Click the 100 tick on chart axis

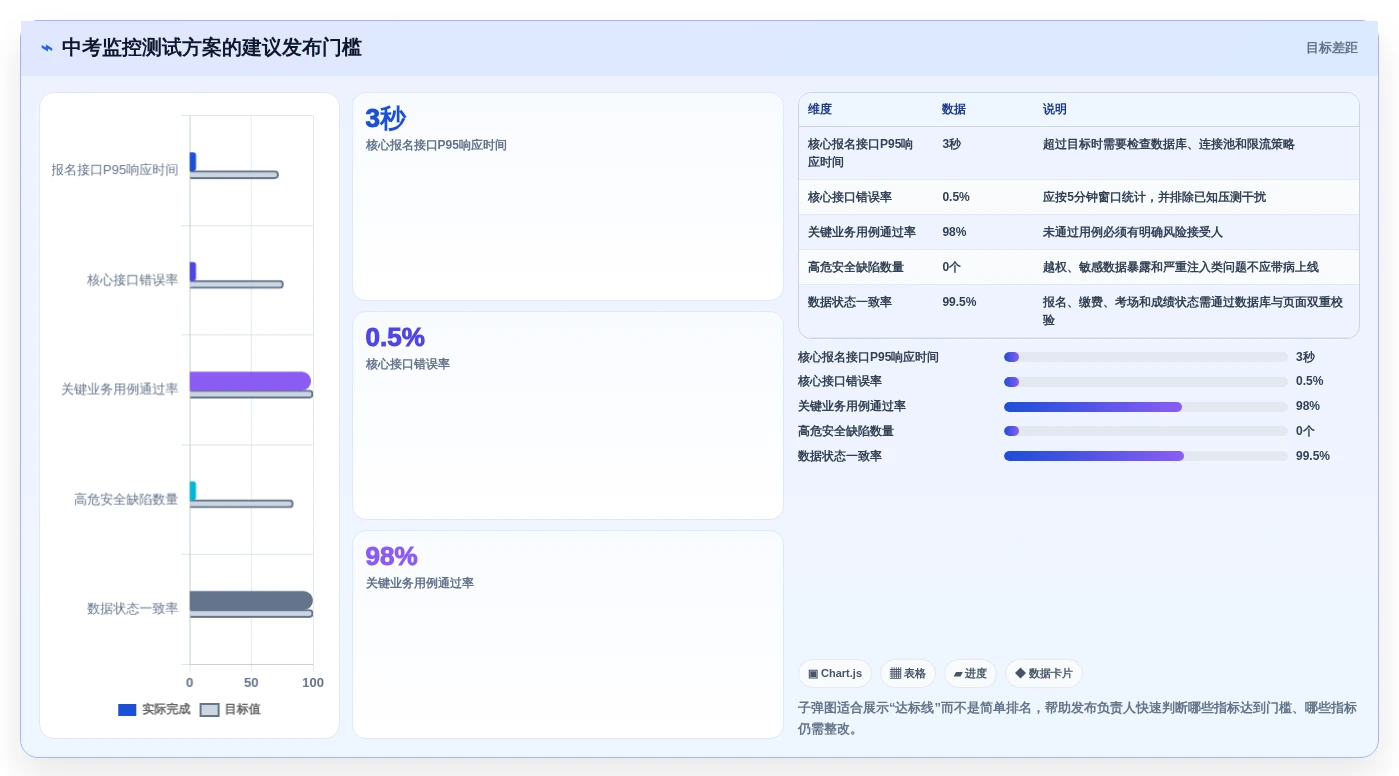[x=313, y=683]
